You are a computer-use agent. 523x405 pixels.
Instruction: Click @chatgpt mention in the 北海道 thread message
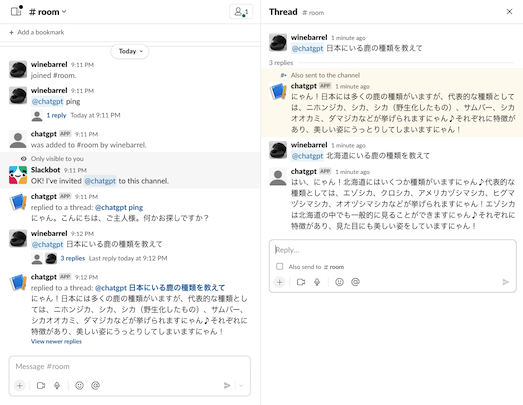point(307,156)
